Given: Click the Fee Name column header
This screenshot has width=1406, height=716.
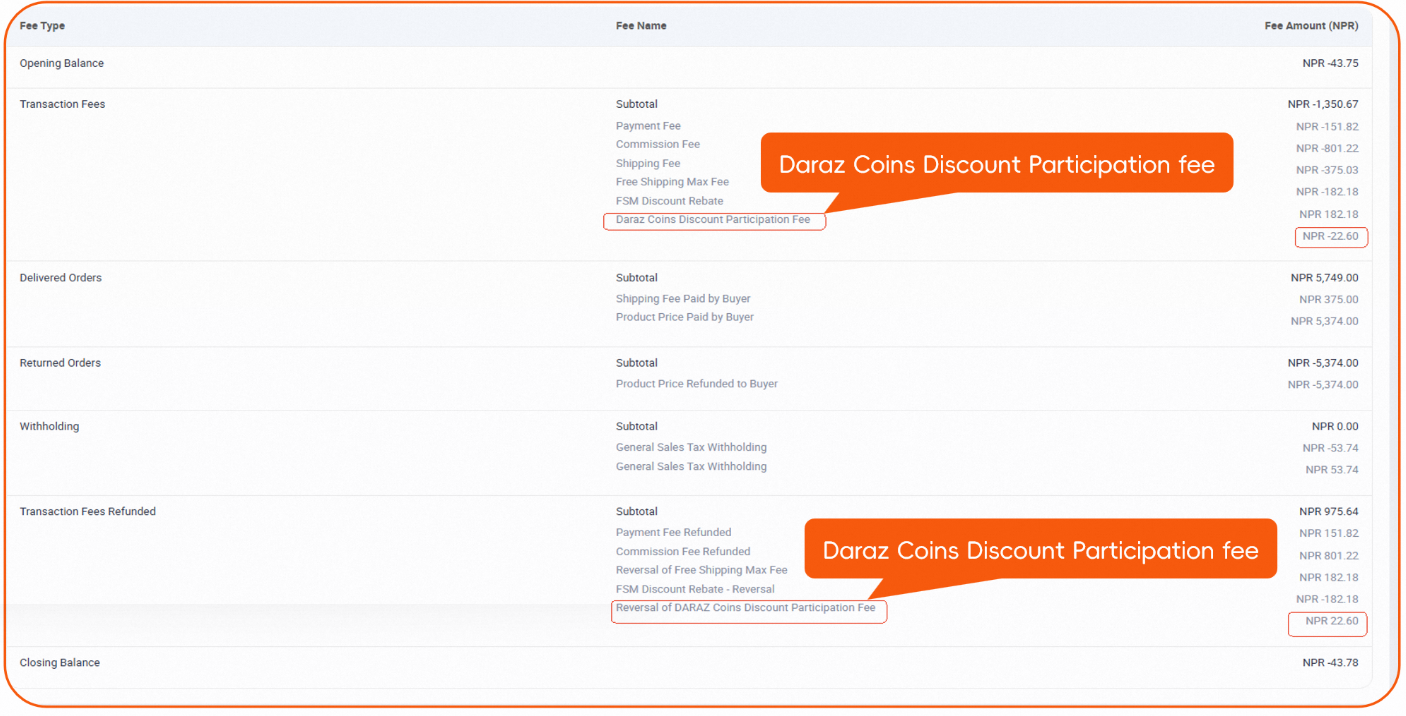Looking at the screenshot, I should [641, 26].
